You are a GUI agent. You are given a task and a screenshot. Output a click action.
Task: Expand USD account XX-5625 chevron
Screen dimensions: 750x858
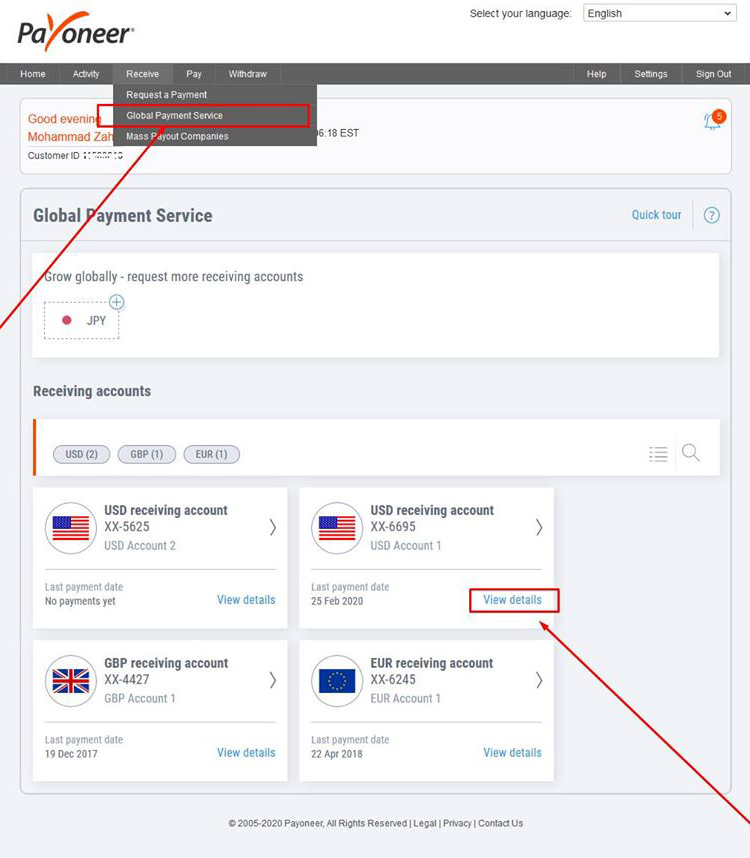pos(272,527)
